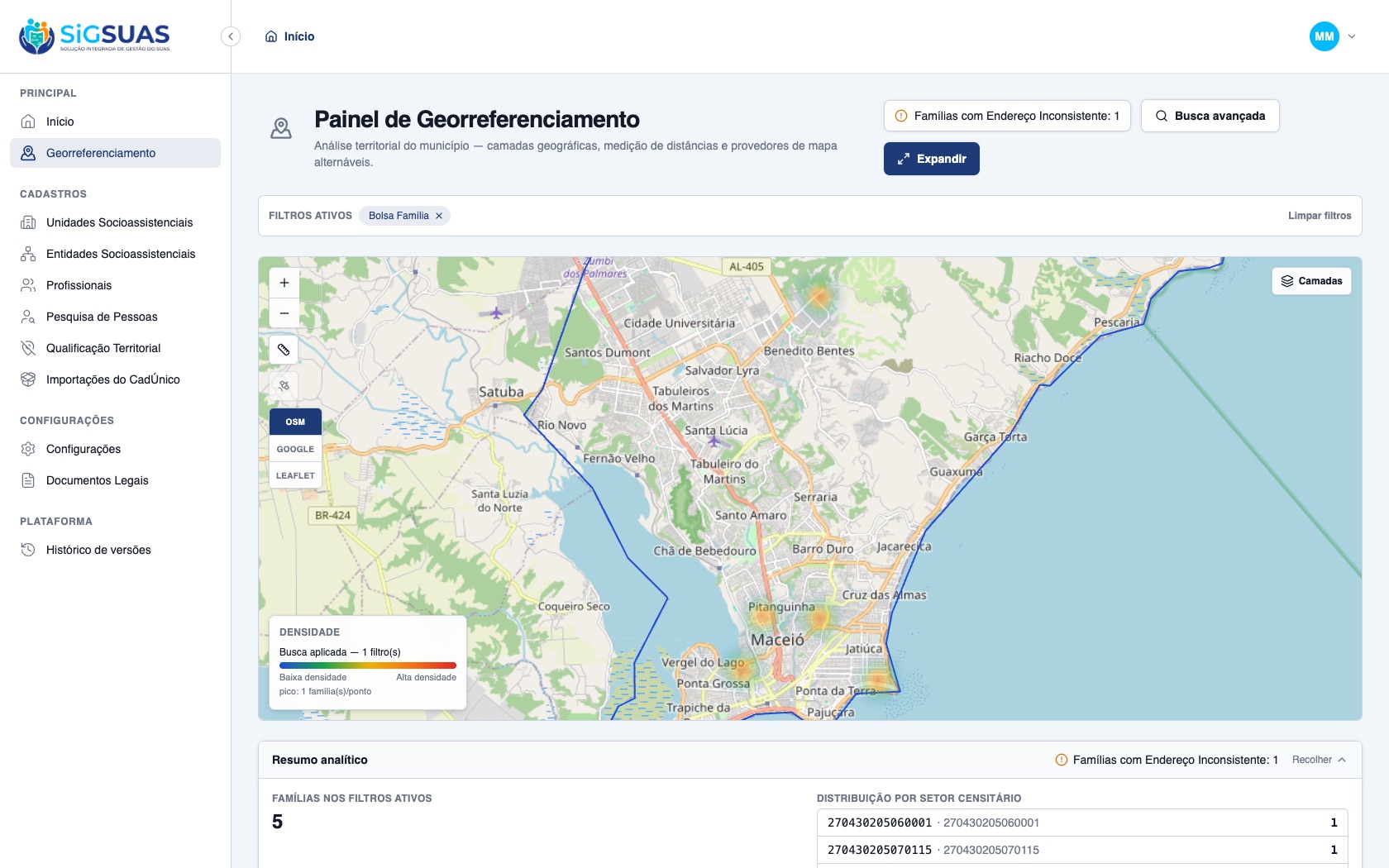
Task: Open the Documentos Legais label
Action: 98,480
